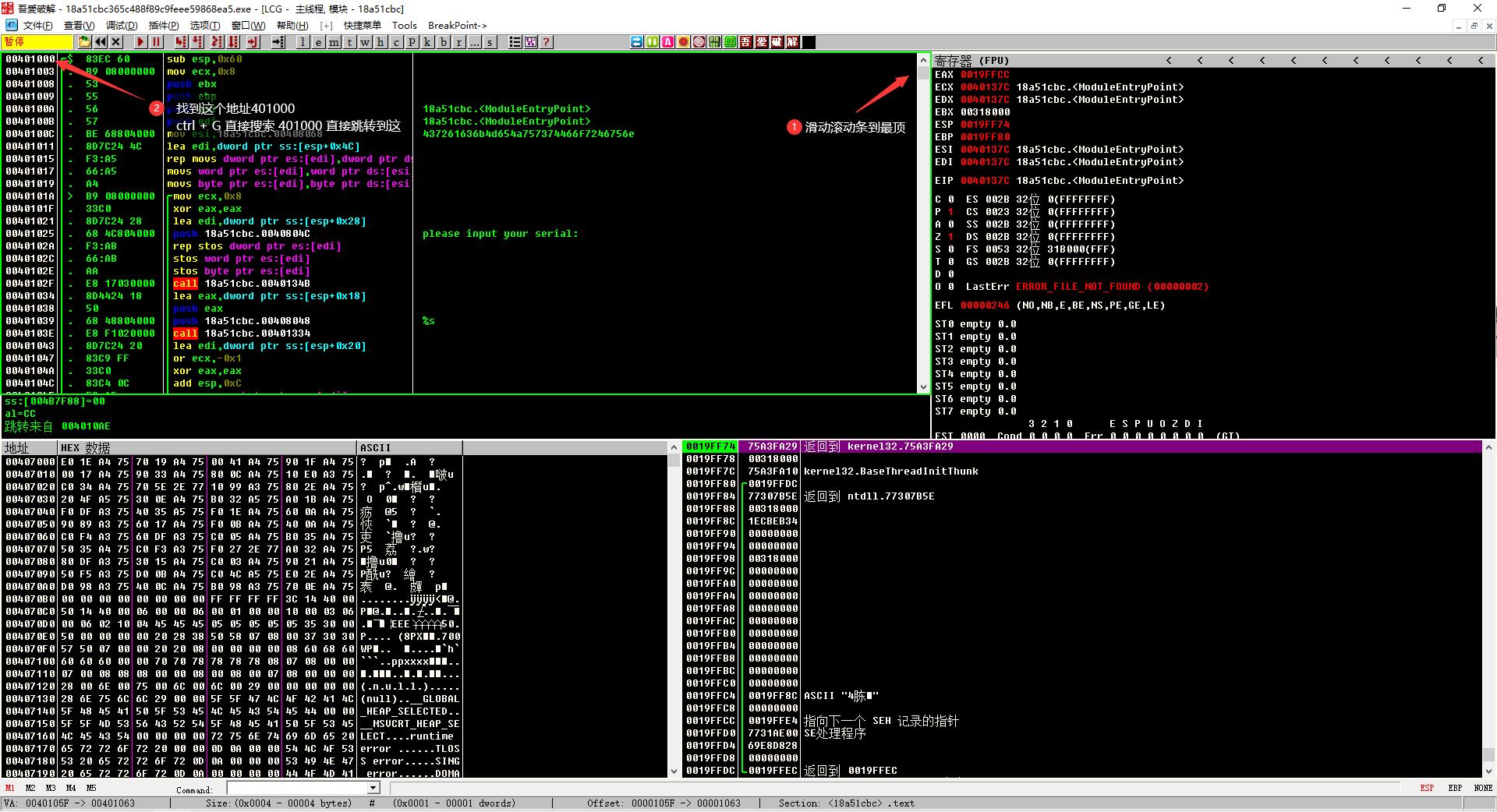Open Handles window with 'h' button
The width and height of the screenshot is (1497, 812).
coord(381,42)
